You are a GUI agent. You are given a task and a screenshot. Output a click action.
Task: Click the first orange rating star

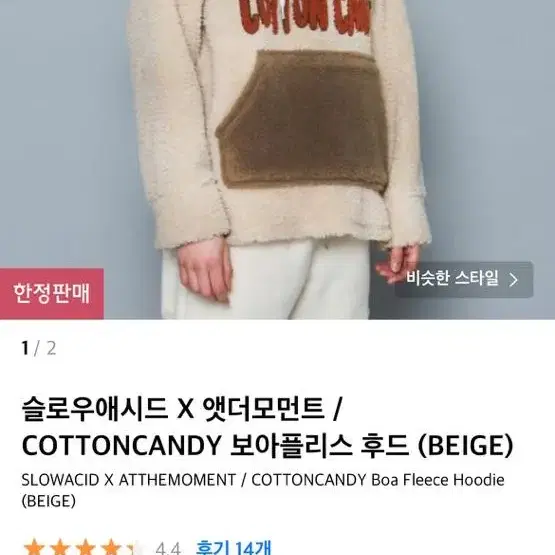34,547
